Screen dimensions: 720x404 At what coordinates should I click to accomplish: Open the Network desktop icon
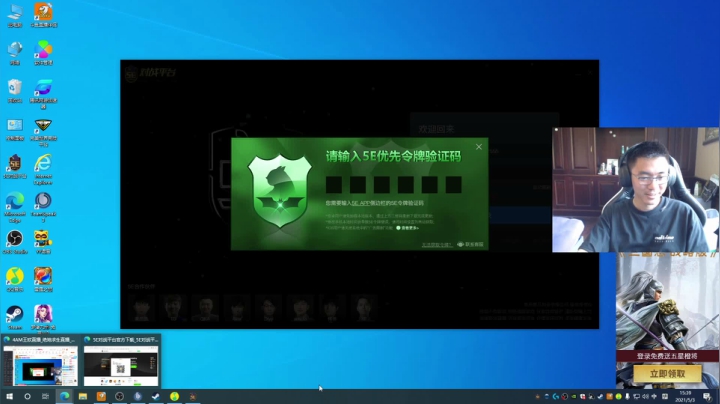pyautogui.click(x=15, y=53)
